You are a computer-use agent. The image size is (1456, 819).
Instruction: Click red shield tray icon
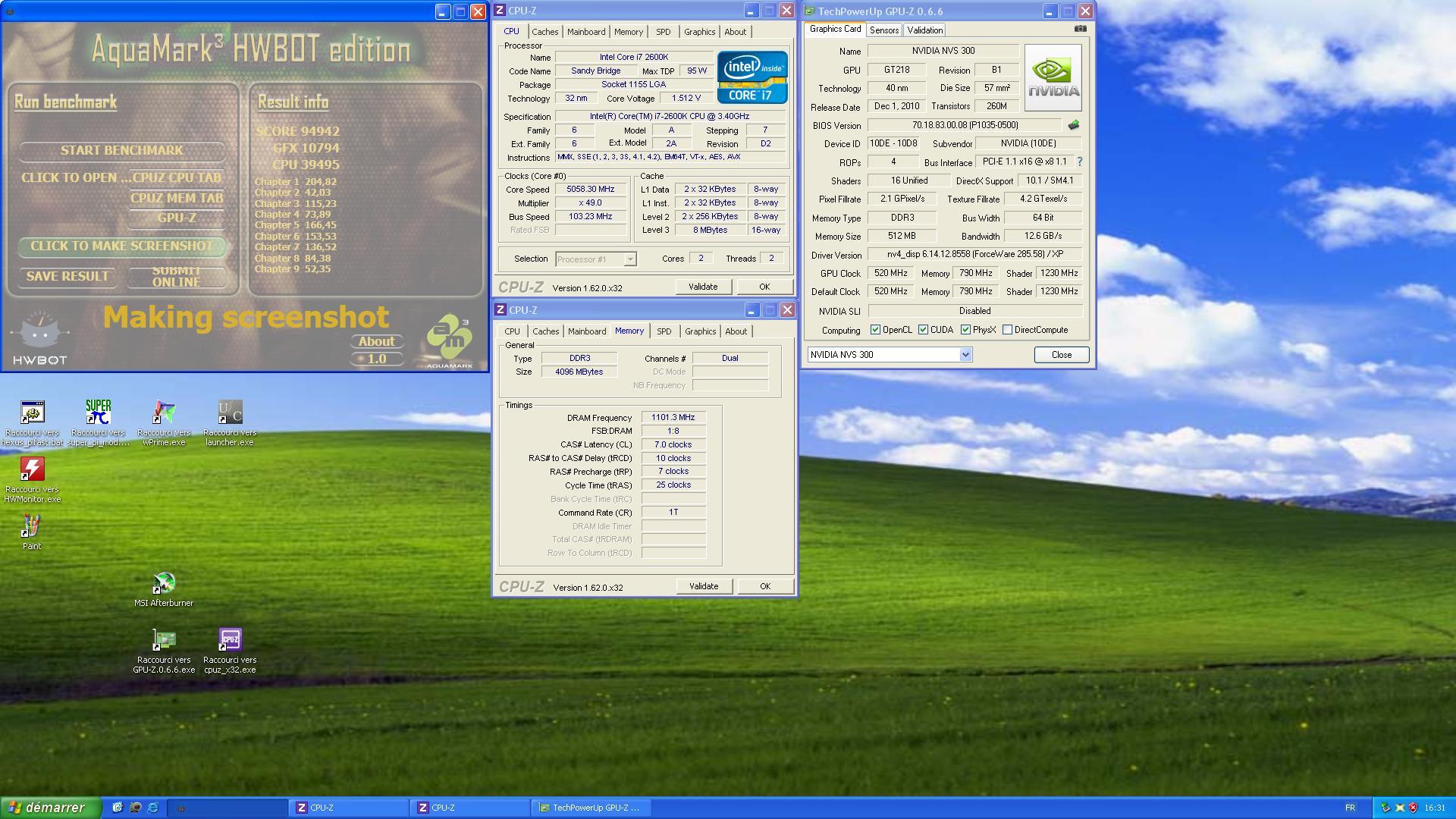tap(1413, 808)
